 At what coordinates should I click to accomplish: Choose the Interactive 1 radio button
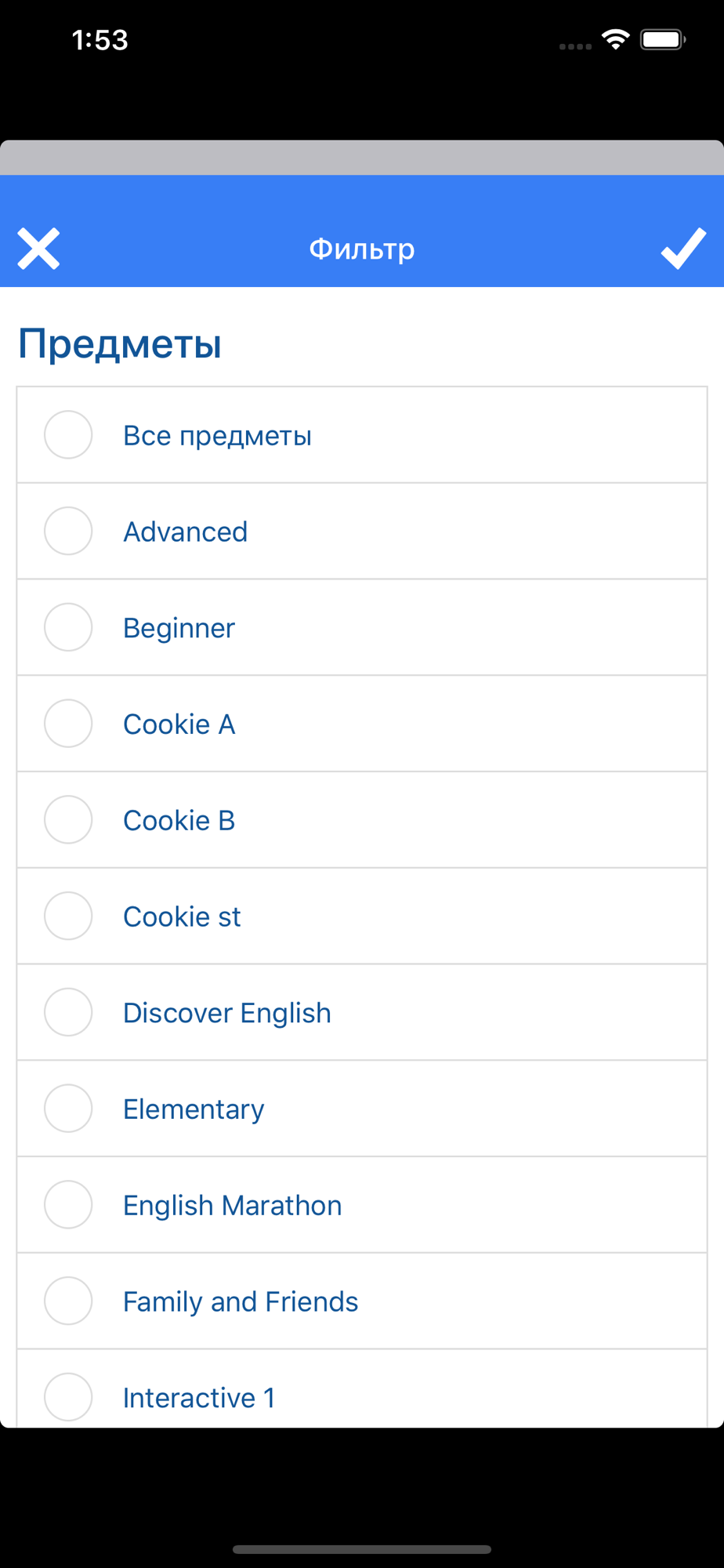point(68,1397)
